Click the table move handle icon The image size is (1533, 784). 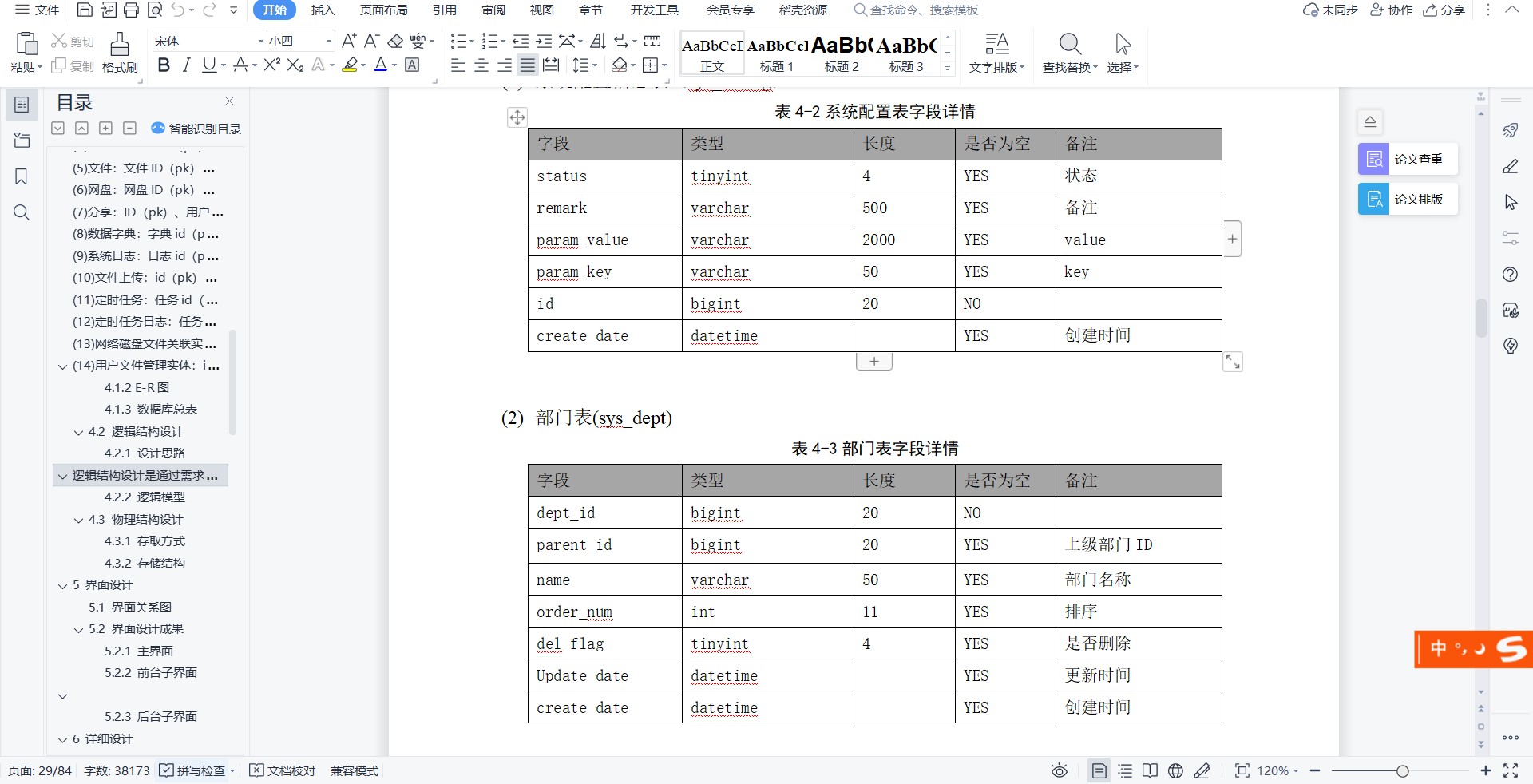(517, 118)
